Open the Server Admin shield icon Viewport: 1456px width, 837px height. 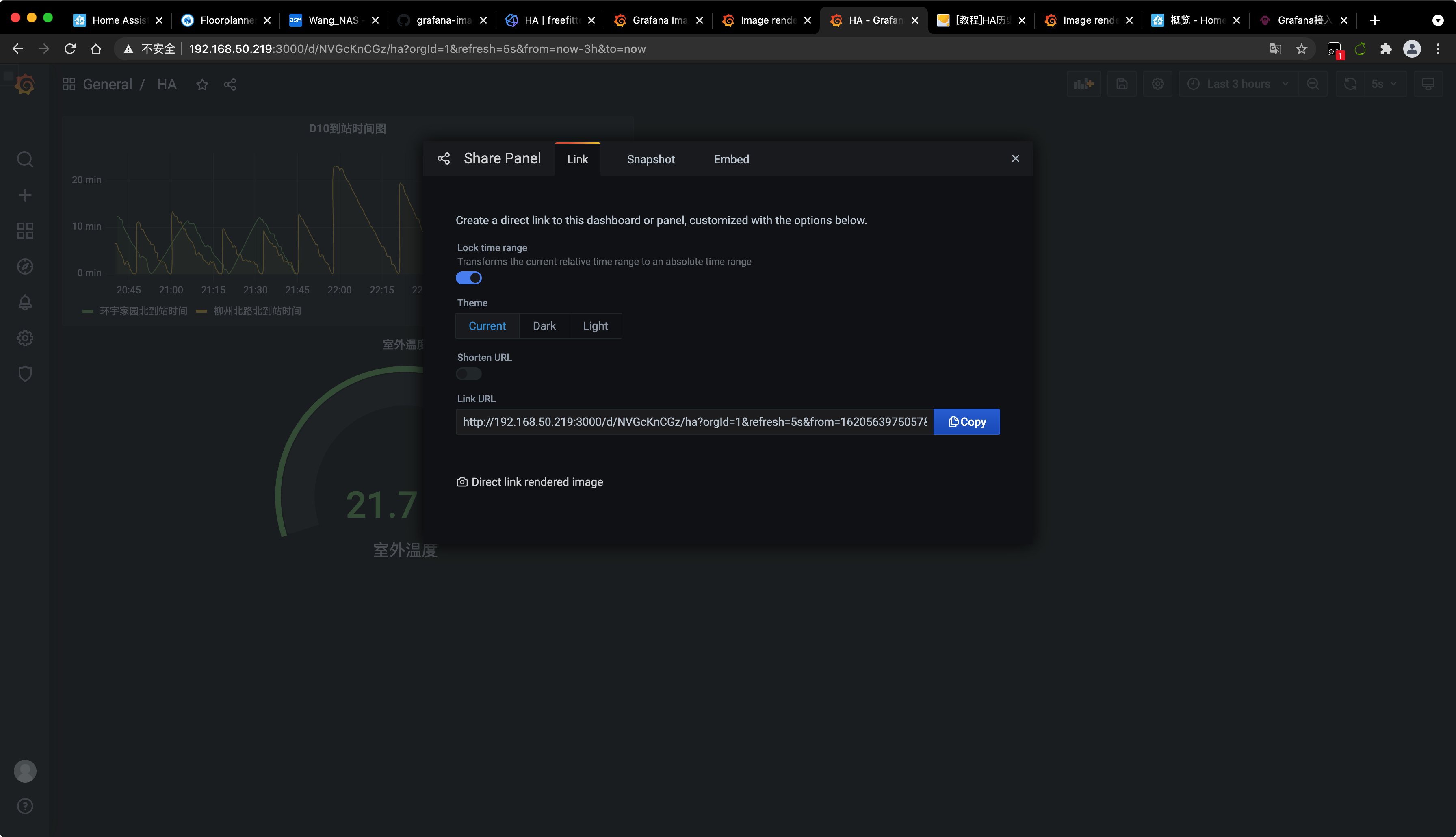click(25, 374)
